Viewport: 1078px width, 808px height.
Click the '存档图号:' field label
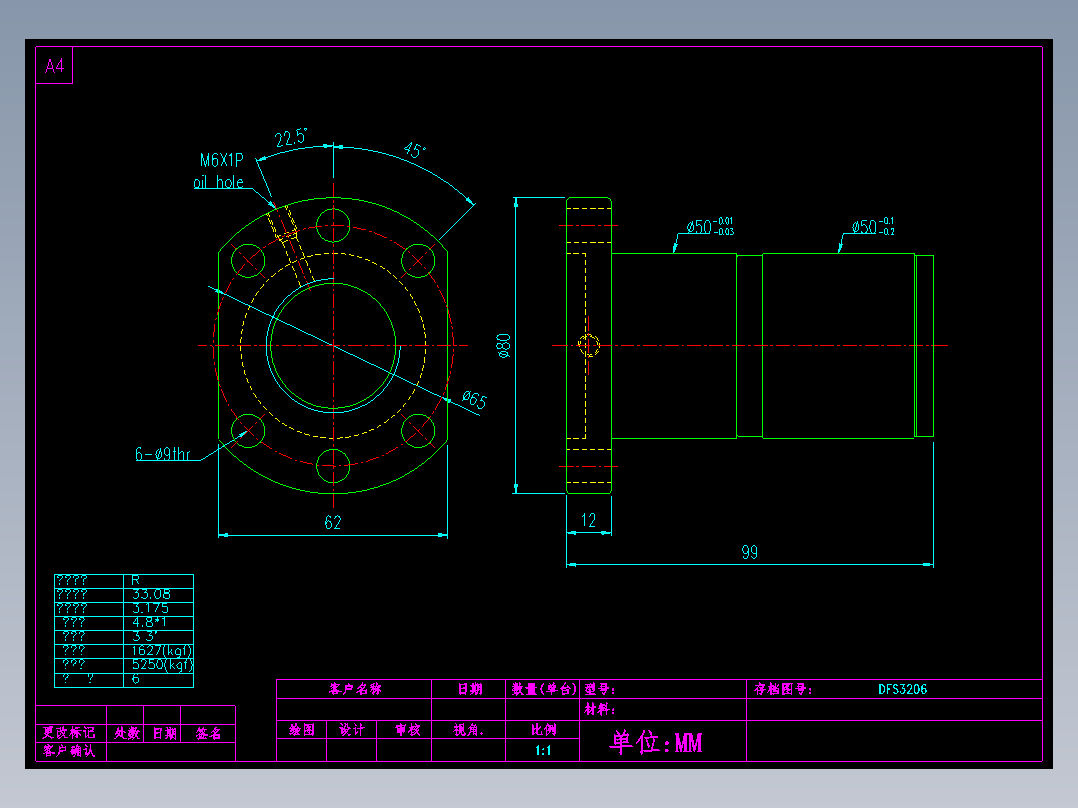[x=783, y=689]
